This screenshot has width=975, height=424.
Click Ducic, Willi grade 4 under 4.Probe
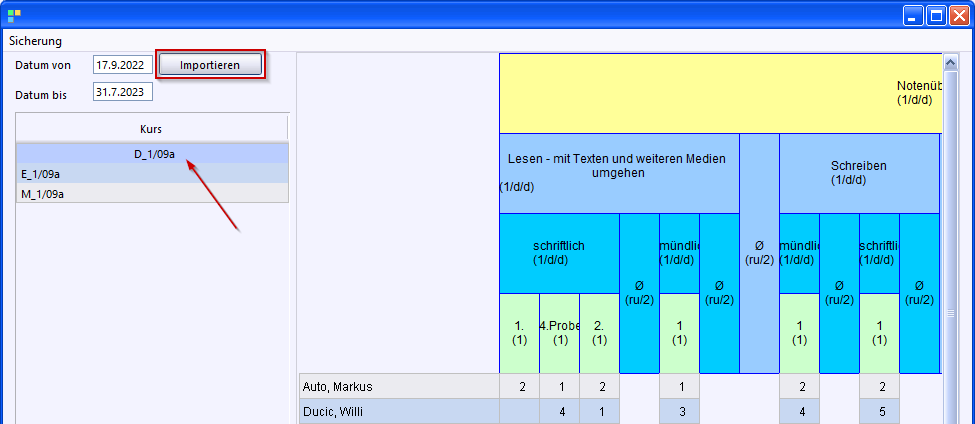pyautogui.click(x=561, y=412)
